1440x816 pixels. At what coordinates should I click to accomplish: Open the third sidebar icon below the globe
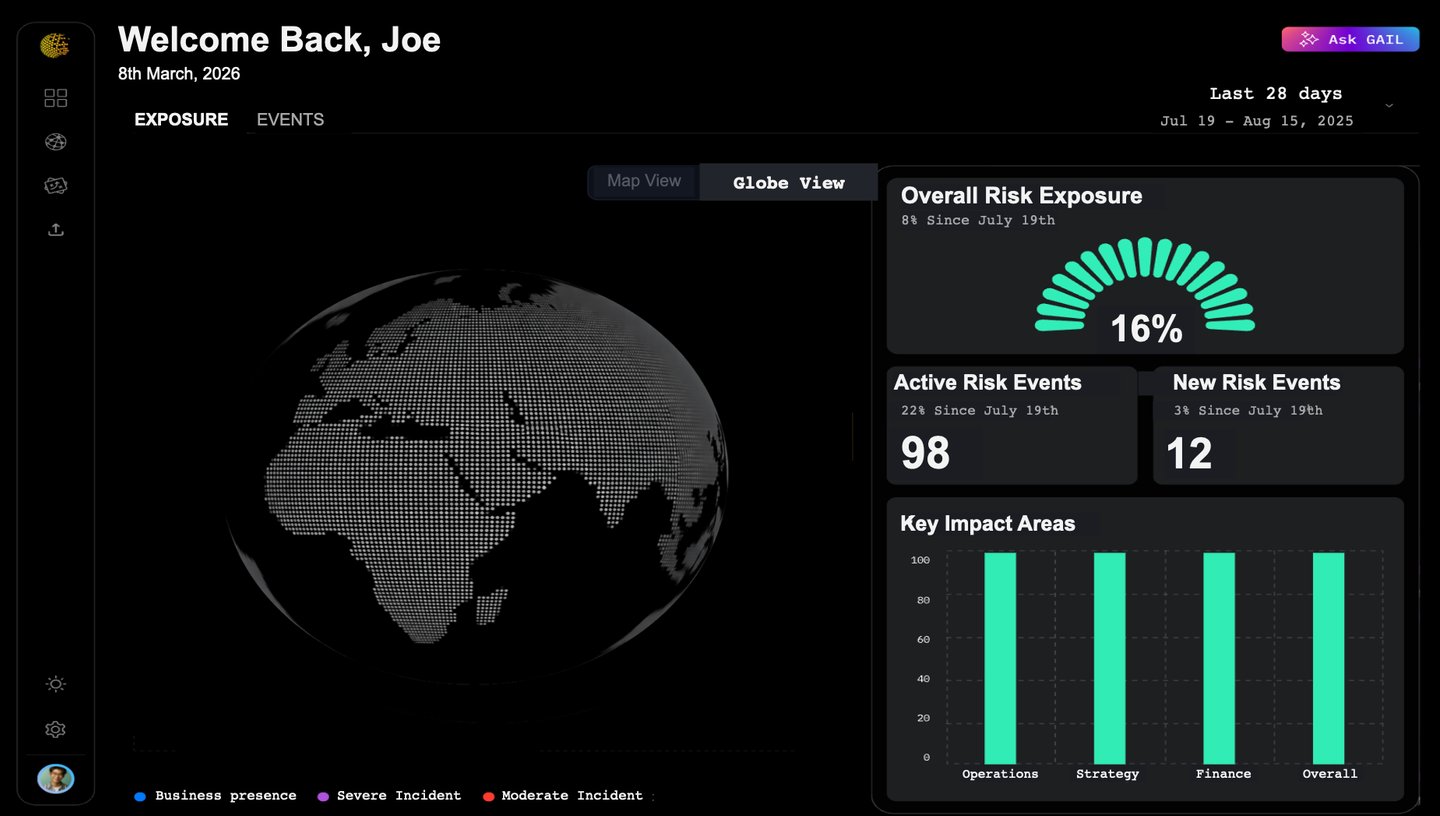pyautogui.click(x=56, y=186)
